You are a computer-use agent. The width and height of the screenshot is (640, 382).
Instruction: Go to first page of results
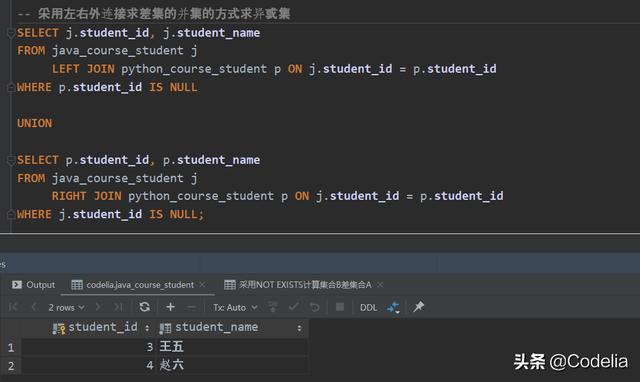click(13, 307)
